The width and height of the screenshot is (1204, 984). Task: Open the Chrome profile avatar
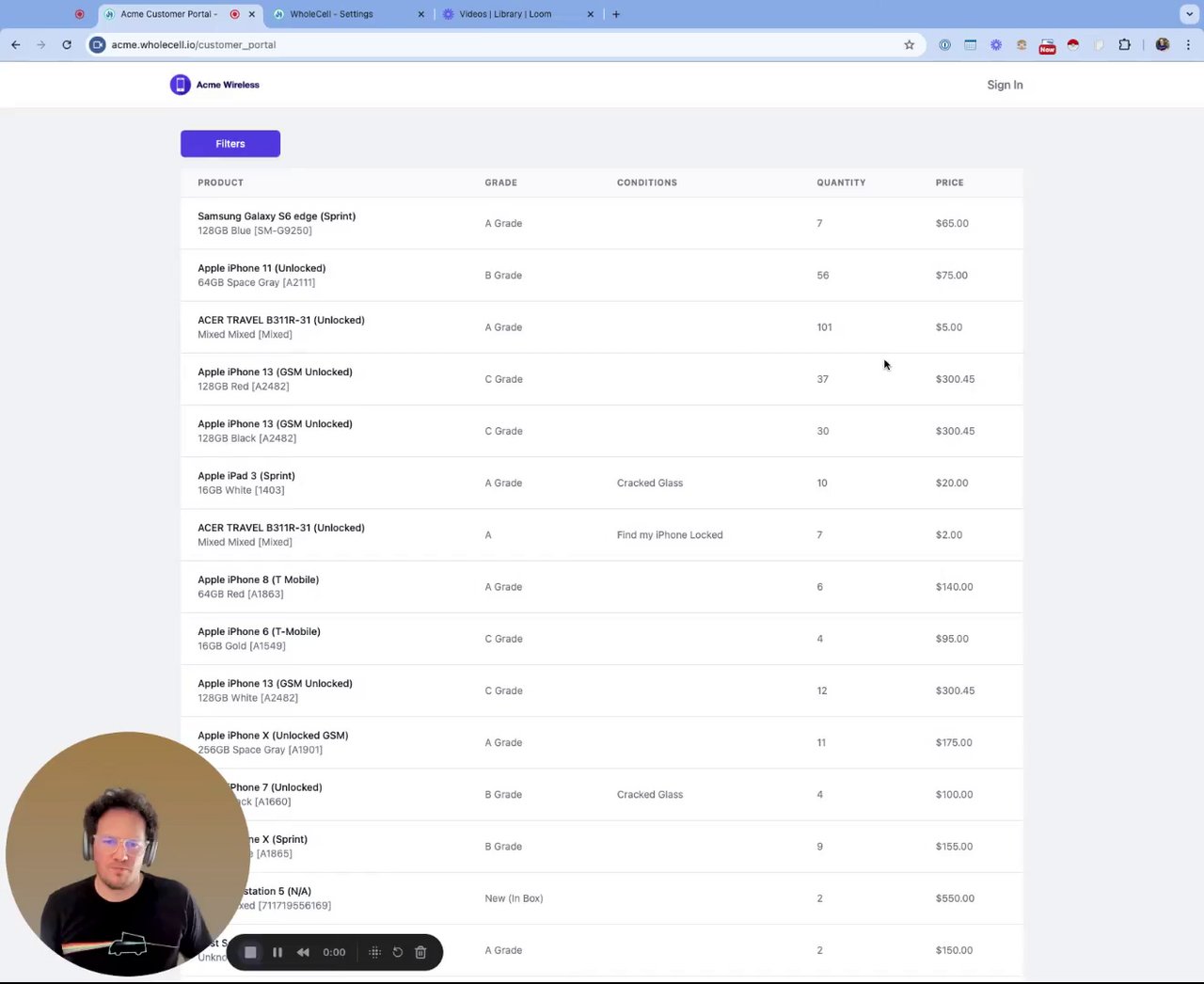tap(1163, 44)
